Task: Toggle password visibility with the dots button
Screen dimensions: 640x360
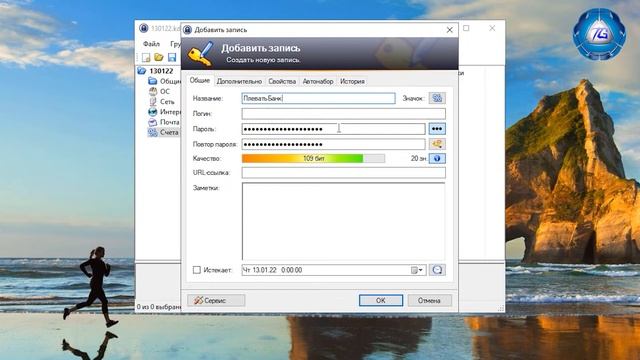Action: tap(437, 129)
